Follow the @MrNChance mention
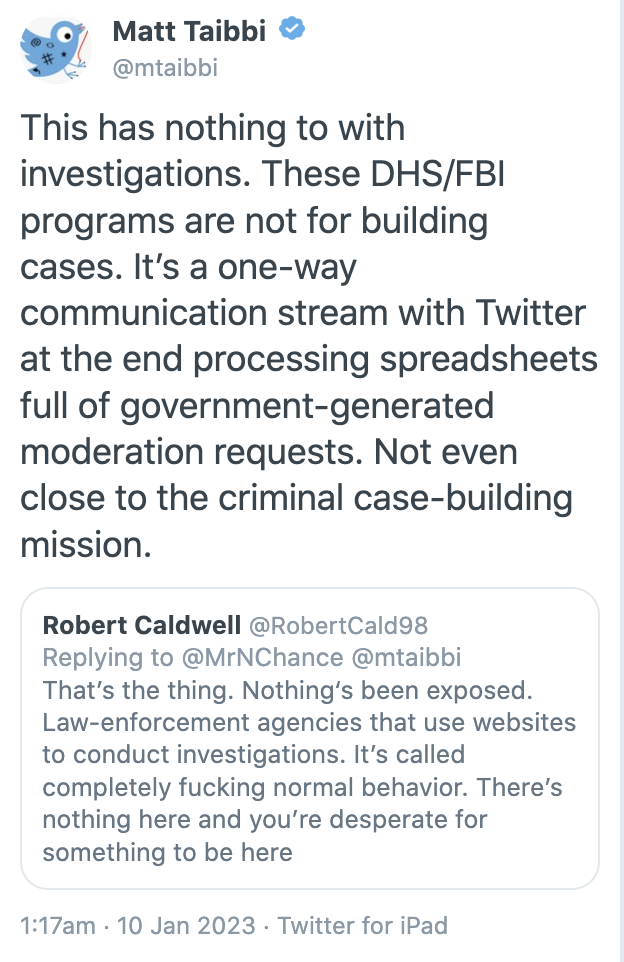The image size is (624, 962). 262,658
